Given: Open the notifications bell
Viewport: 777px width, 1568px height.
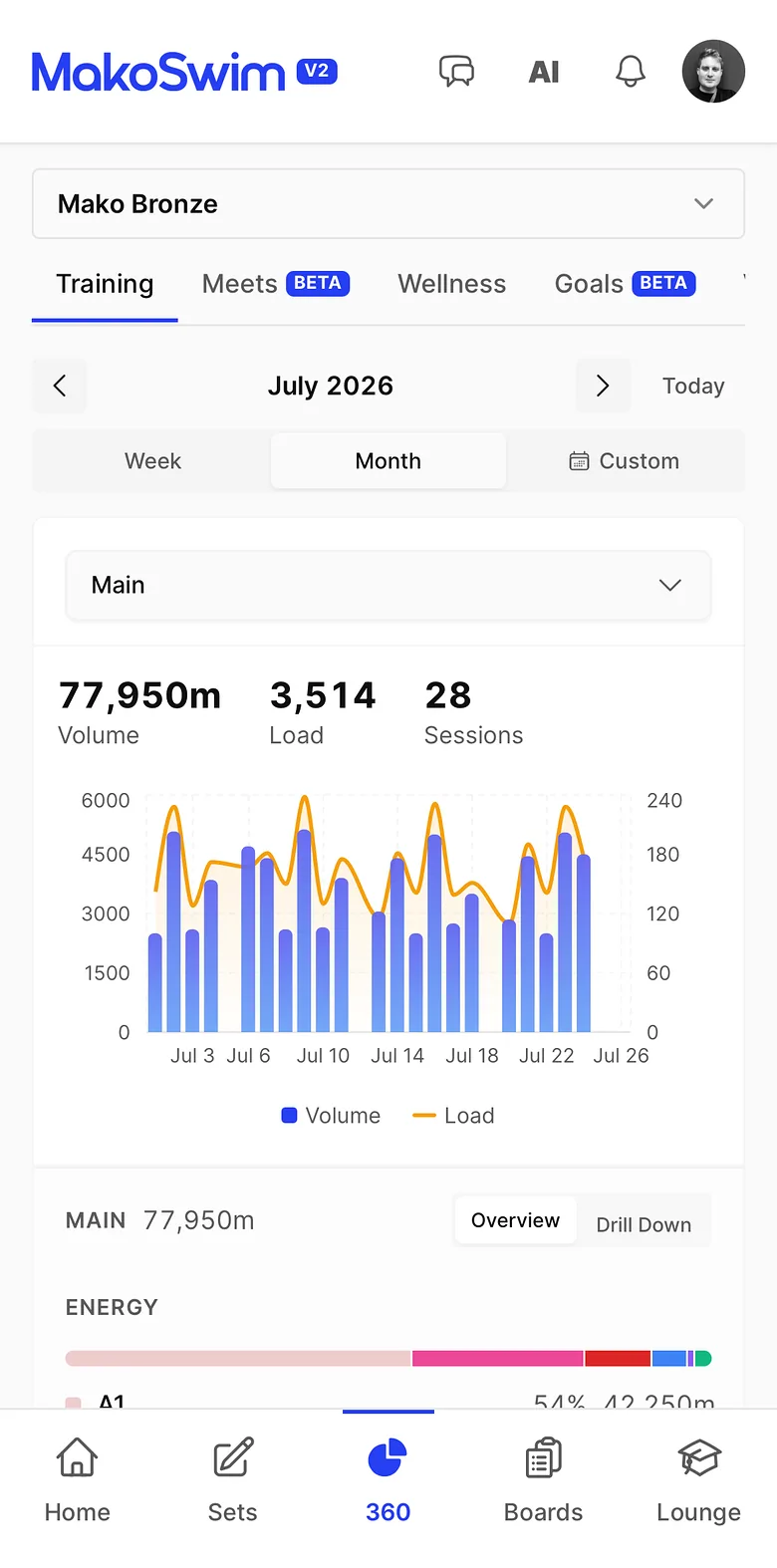Looking at the screenshot, I should (x=631, y=71).
